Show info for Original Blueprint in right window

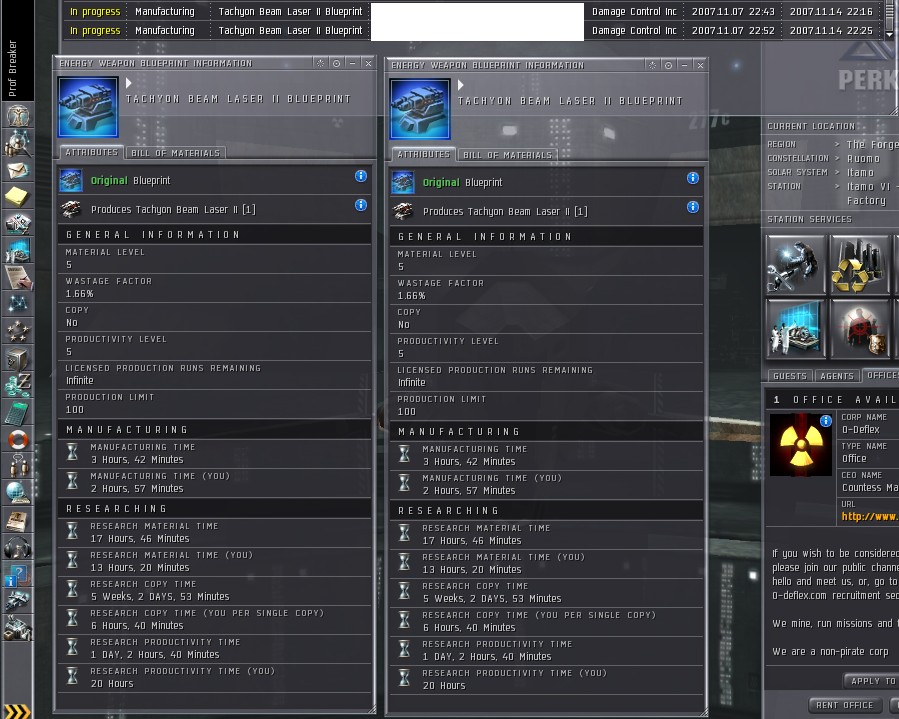point(693,178)
